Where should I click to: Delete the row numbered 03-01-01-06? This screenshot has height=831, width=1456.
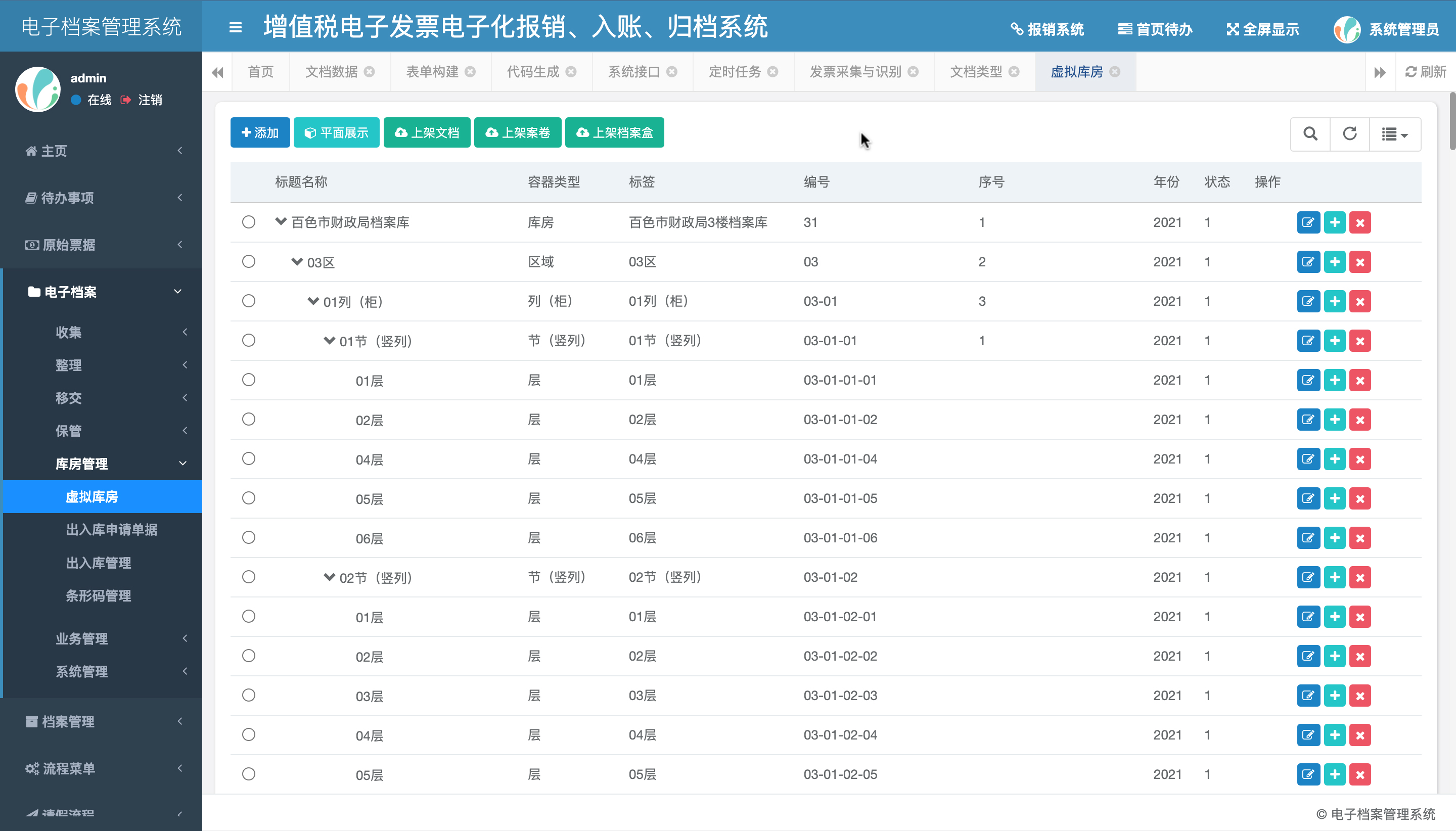(x=1360, y=538)
